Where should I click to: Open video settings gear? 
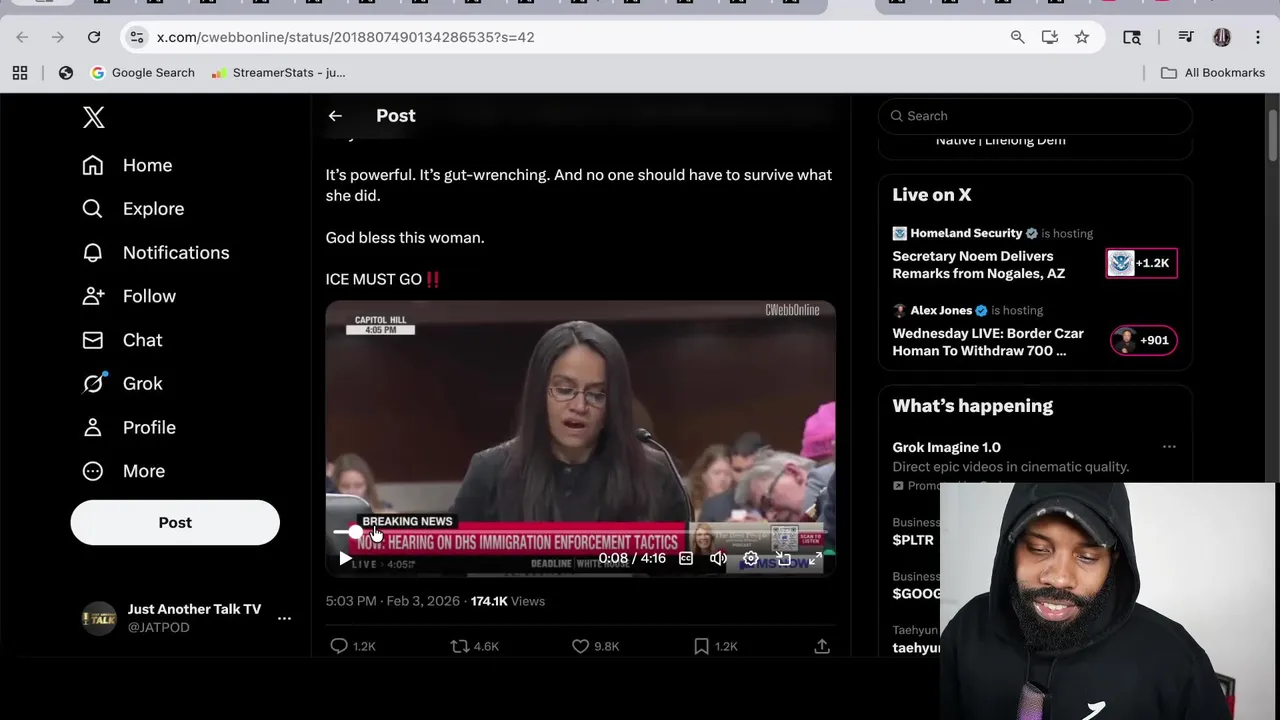coord(751,559)
